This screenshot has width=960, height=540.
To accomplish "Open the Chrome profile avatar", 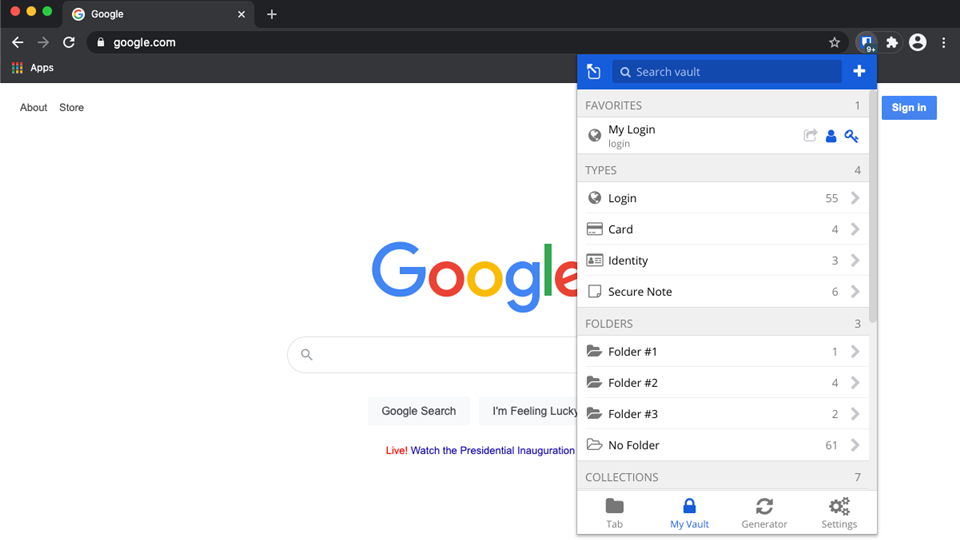I will (x=917, y=42).
